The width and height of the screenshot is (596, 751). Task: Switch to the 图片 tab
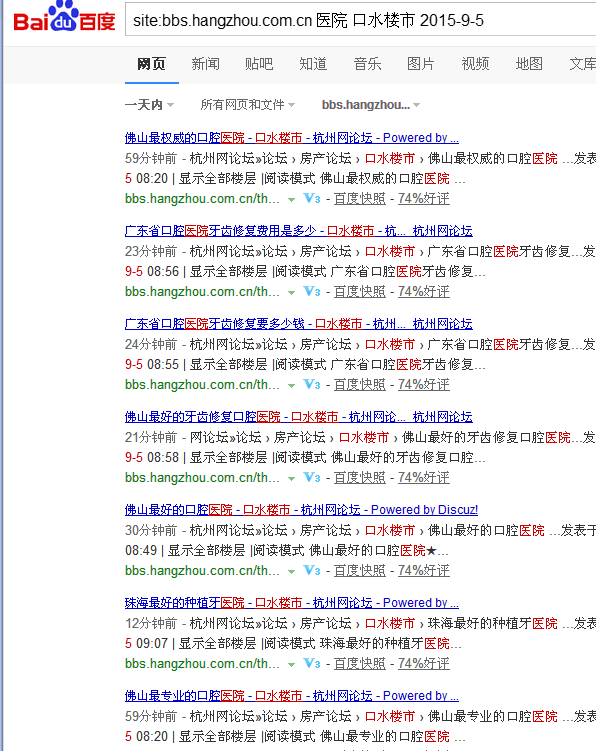[x=421, y=64]
